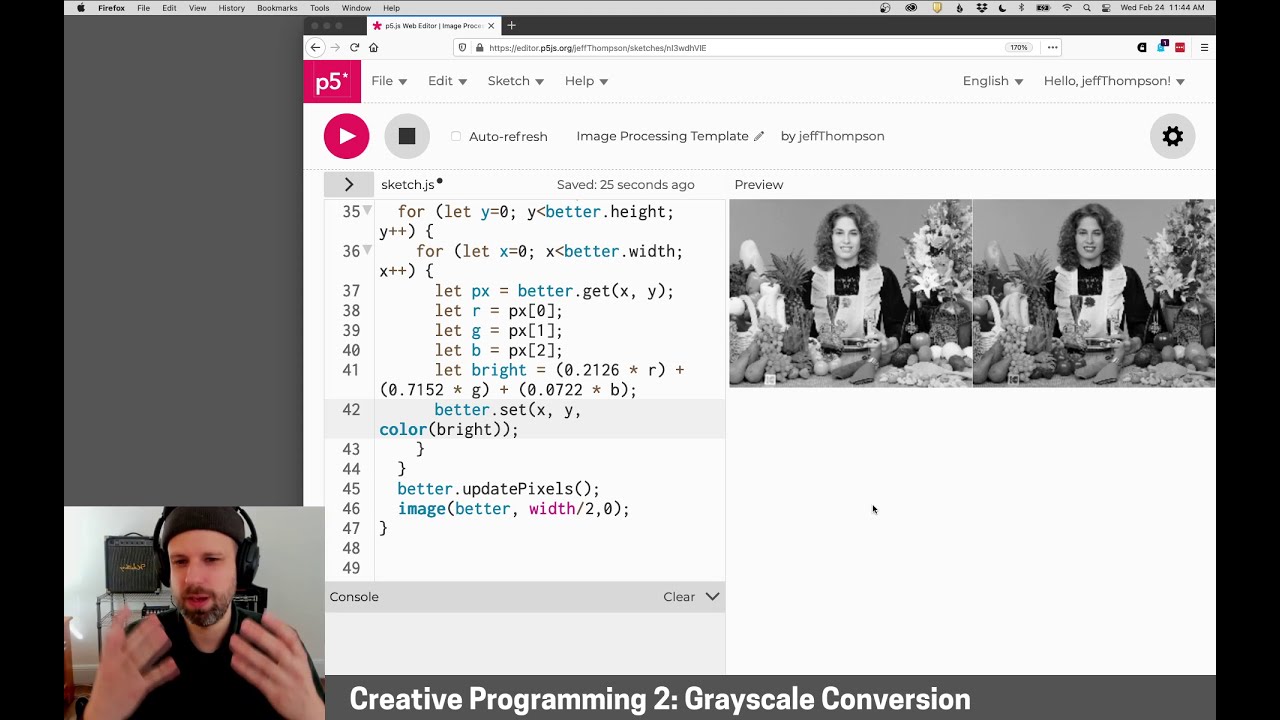This screenshot has width=1280, height=720.
Task: Click the left grayscale preview image
Action: pos(850,293)
